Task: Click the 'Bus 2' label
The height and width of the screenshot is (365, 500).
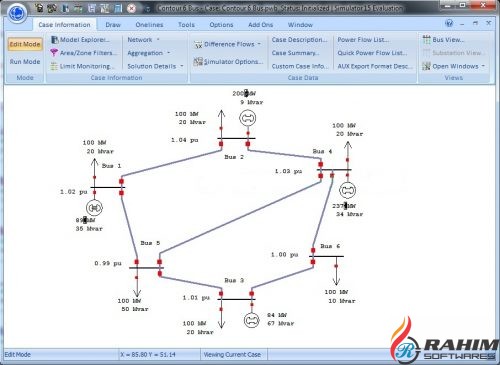Action: 234,157
